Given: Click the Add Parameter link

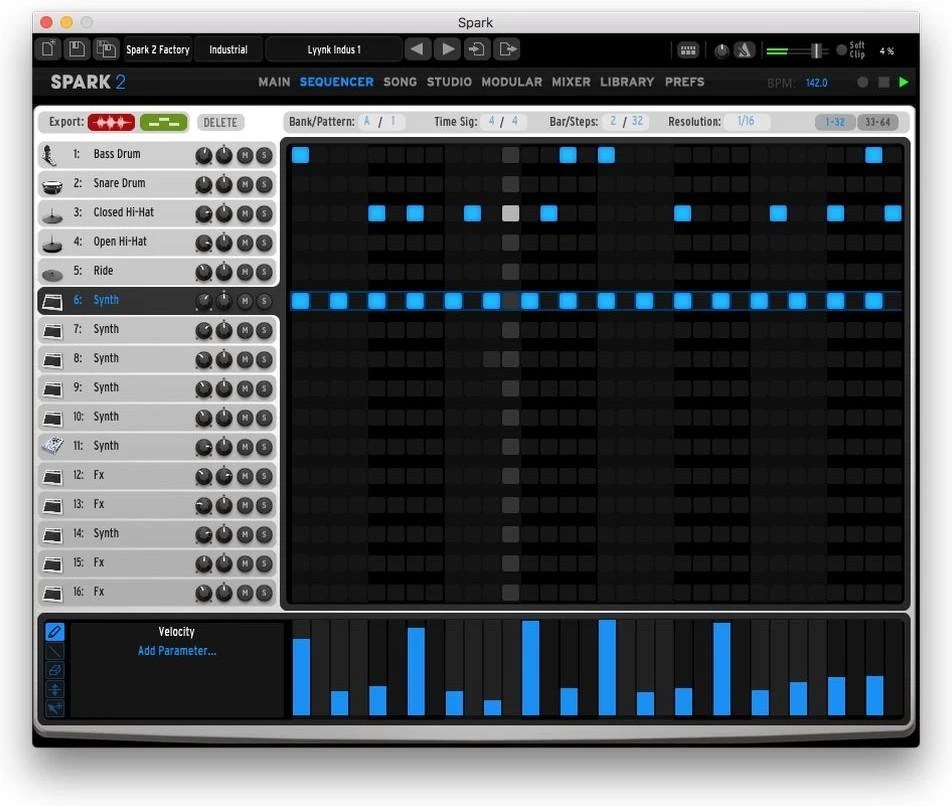Looking at the screenshot, I should point(177,651).
